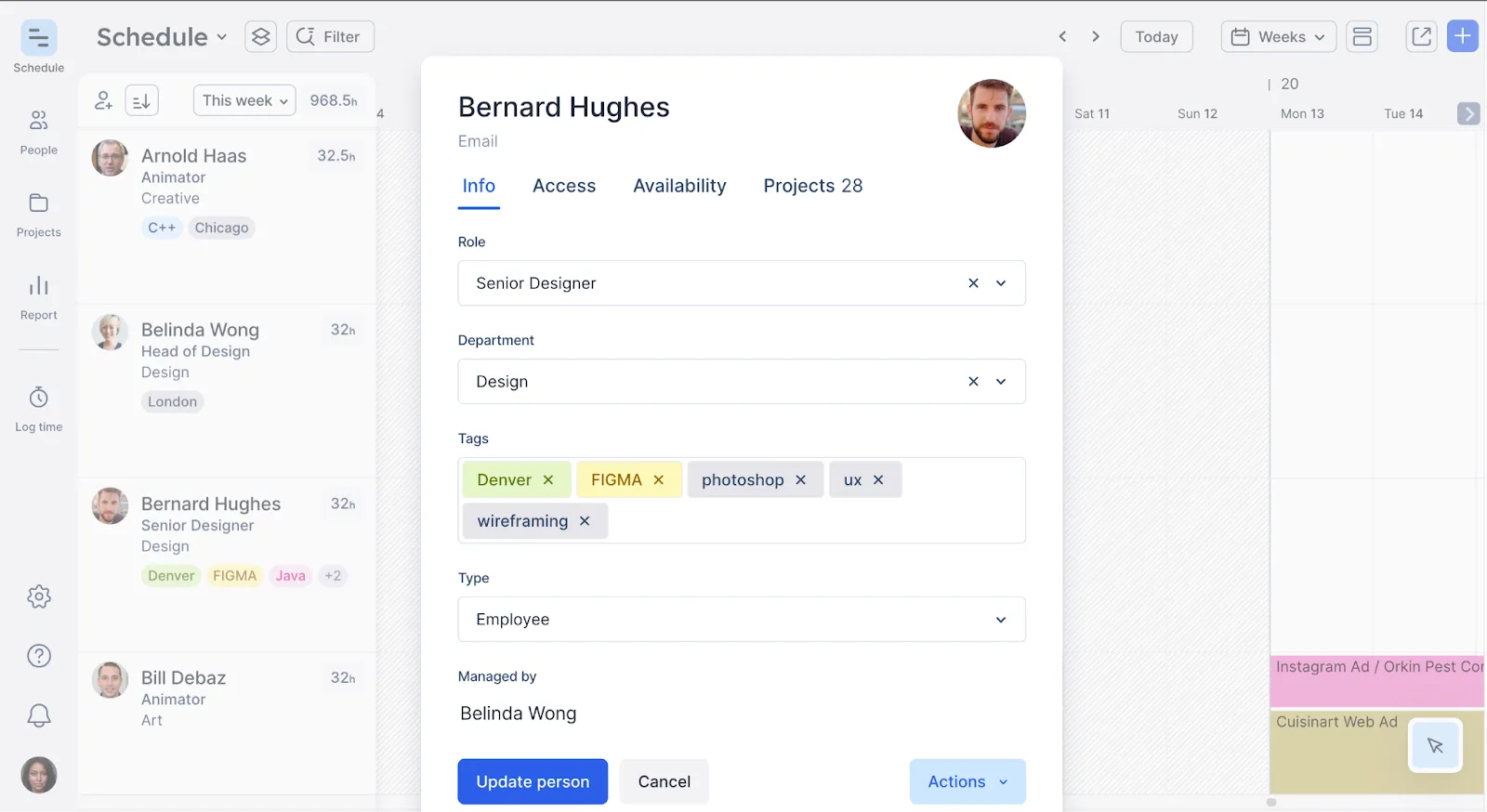Go to the next period arrow
1487x812 pixels.
pyautogui.click(x=1096, y=36)
